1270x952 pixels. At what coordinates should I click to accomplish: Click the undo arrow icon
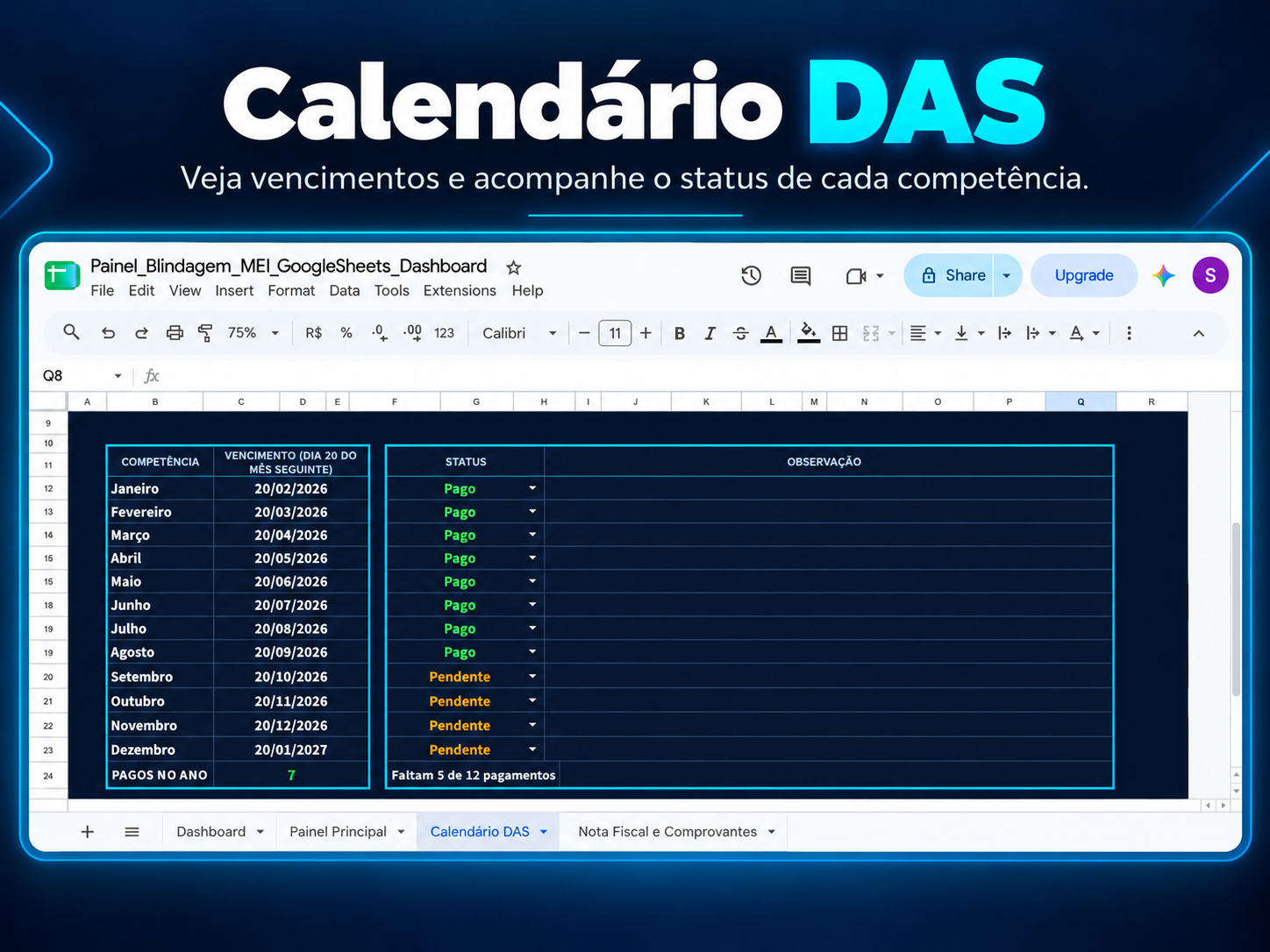[x=108, y=333]
